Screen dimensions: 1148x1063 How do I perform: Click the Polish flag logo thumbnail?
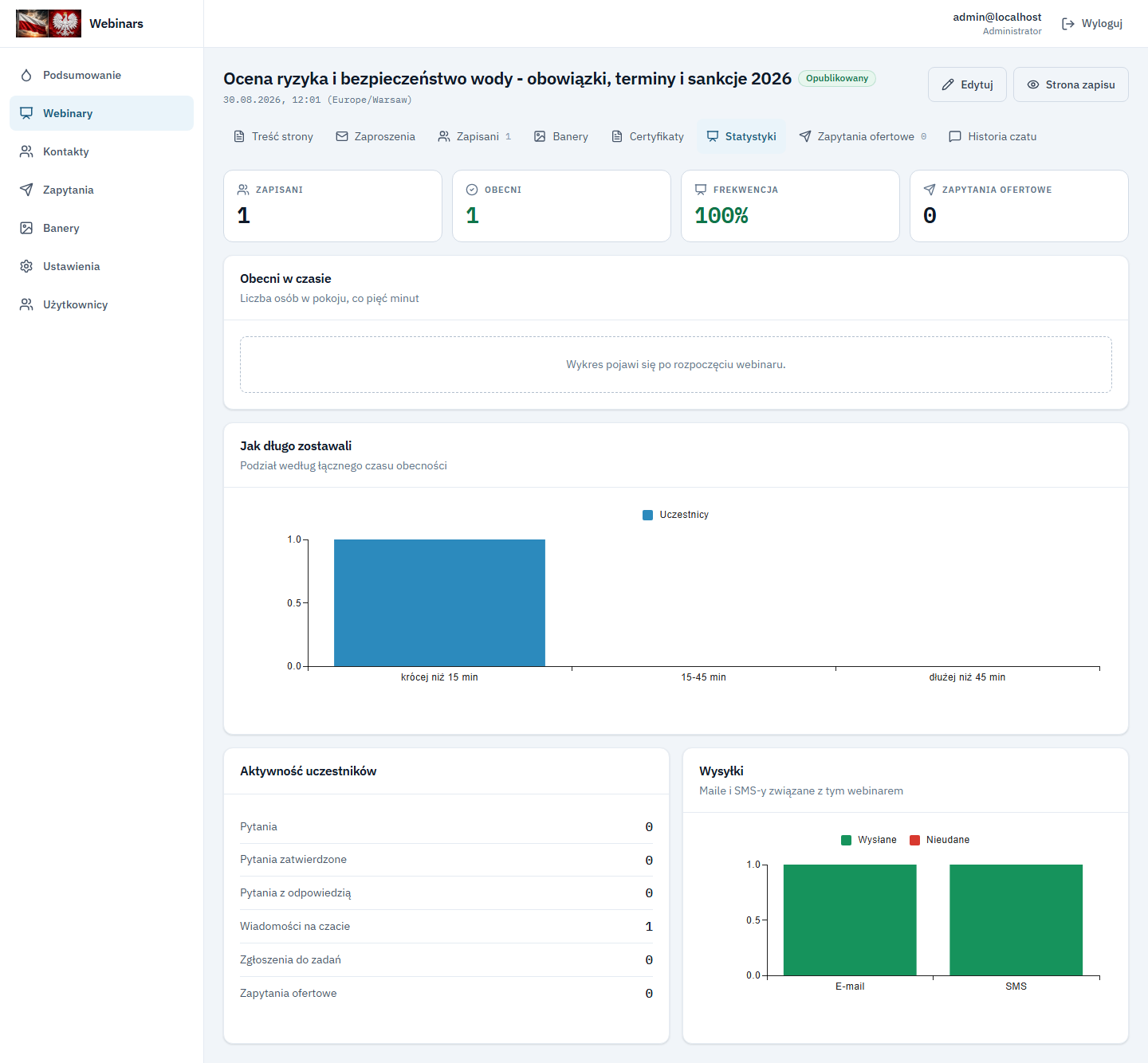tap(49, 24)
